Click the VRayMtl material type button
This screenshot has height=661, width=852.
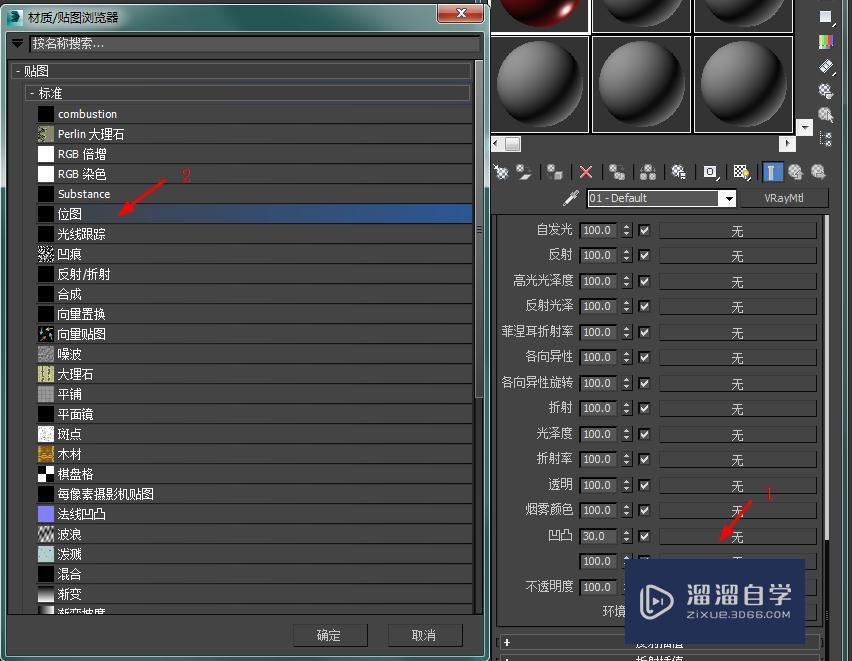tap(783, 198)
